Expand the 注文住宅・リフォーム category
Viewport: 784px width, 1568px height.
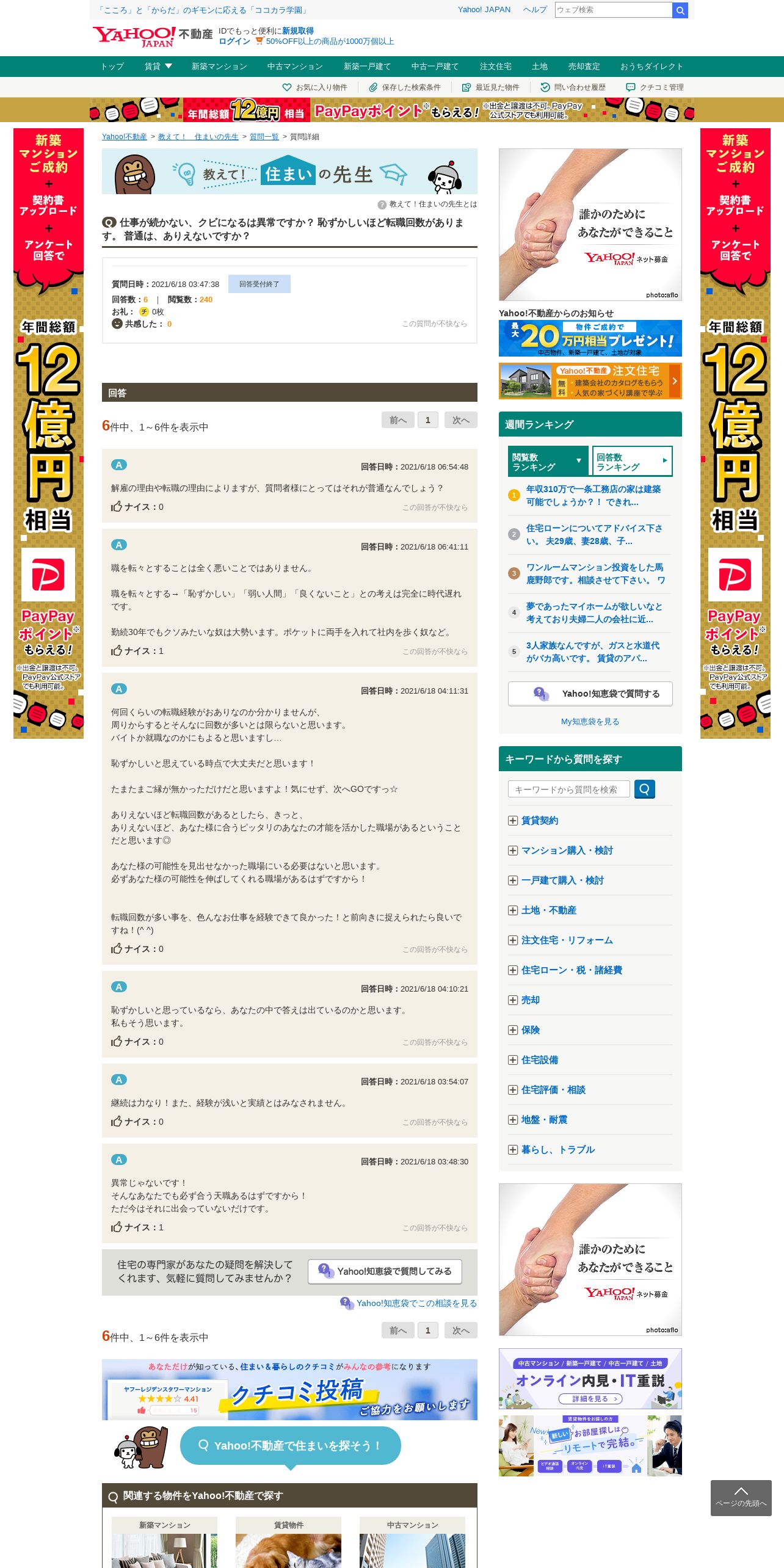(513, 940)
